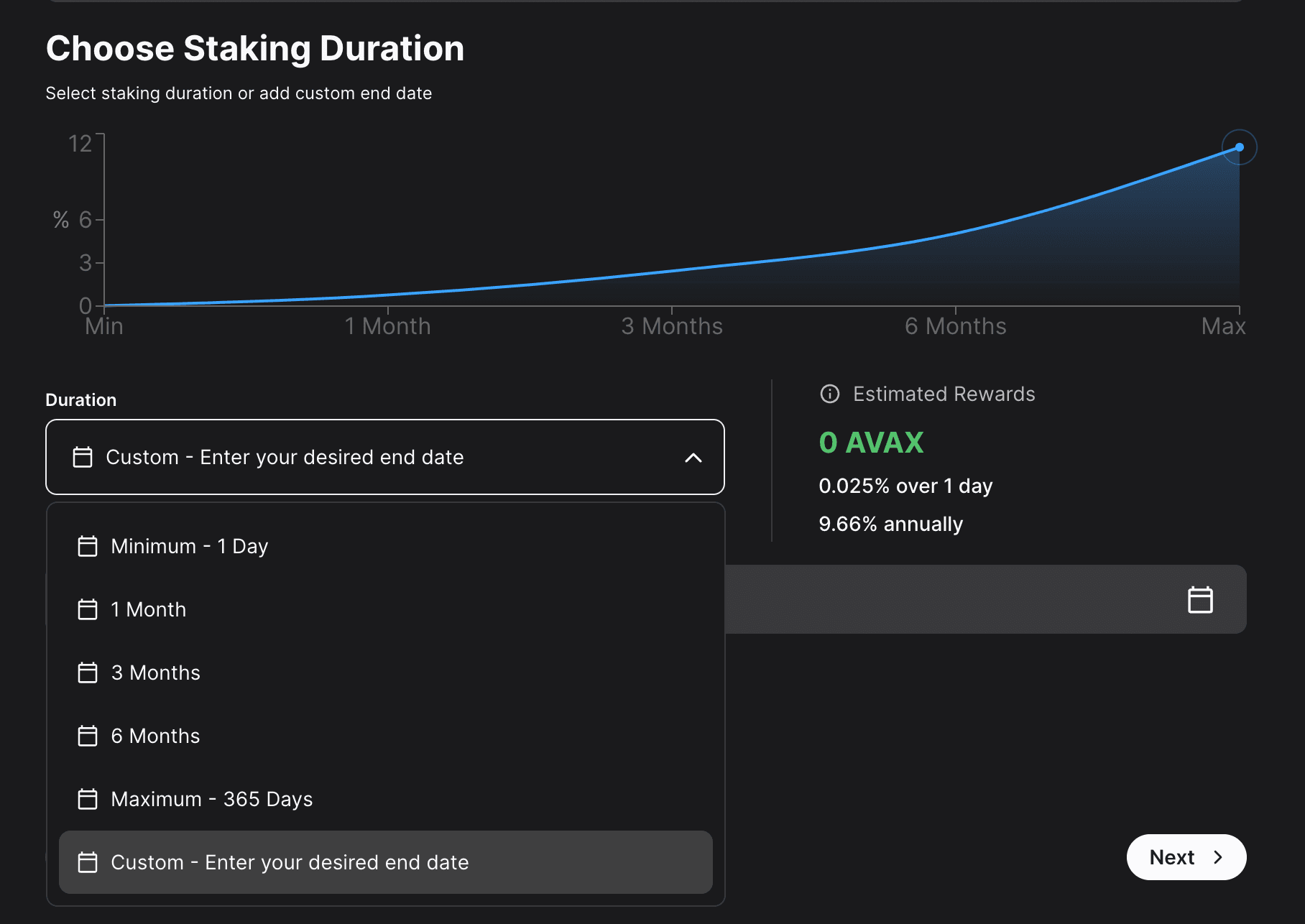Click the 6 Months chart axis label
Screen dimensions: 1305x924
(955, 326)
